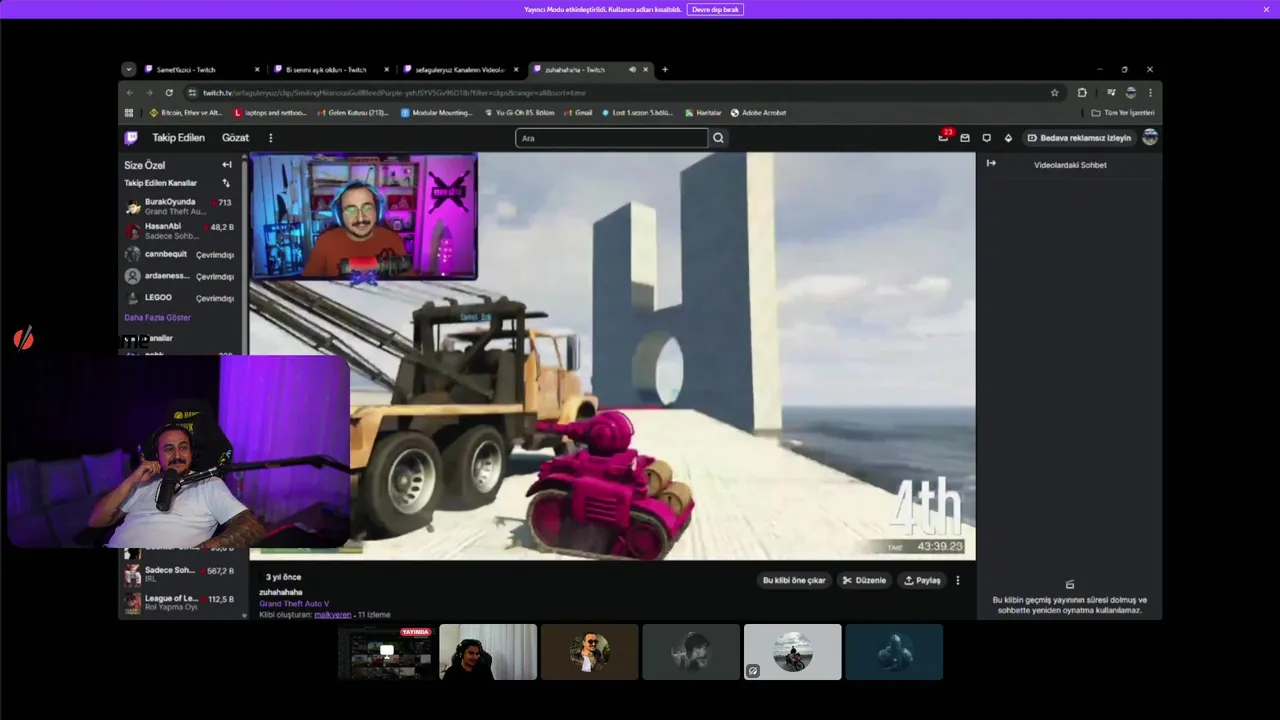Image resolution: width=1280 pixels, height=720 pixels.
Task: Open a new browser tab
Action: click(665, 70)
